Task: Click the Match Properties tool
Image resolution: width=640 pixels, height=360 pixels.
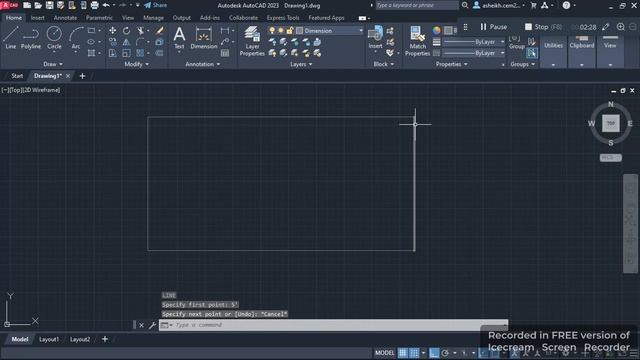Action: click(x=417, y=41)
